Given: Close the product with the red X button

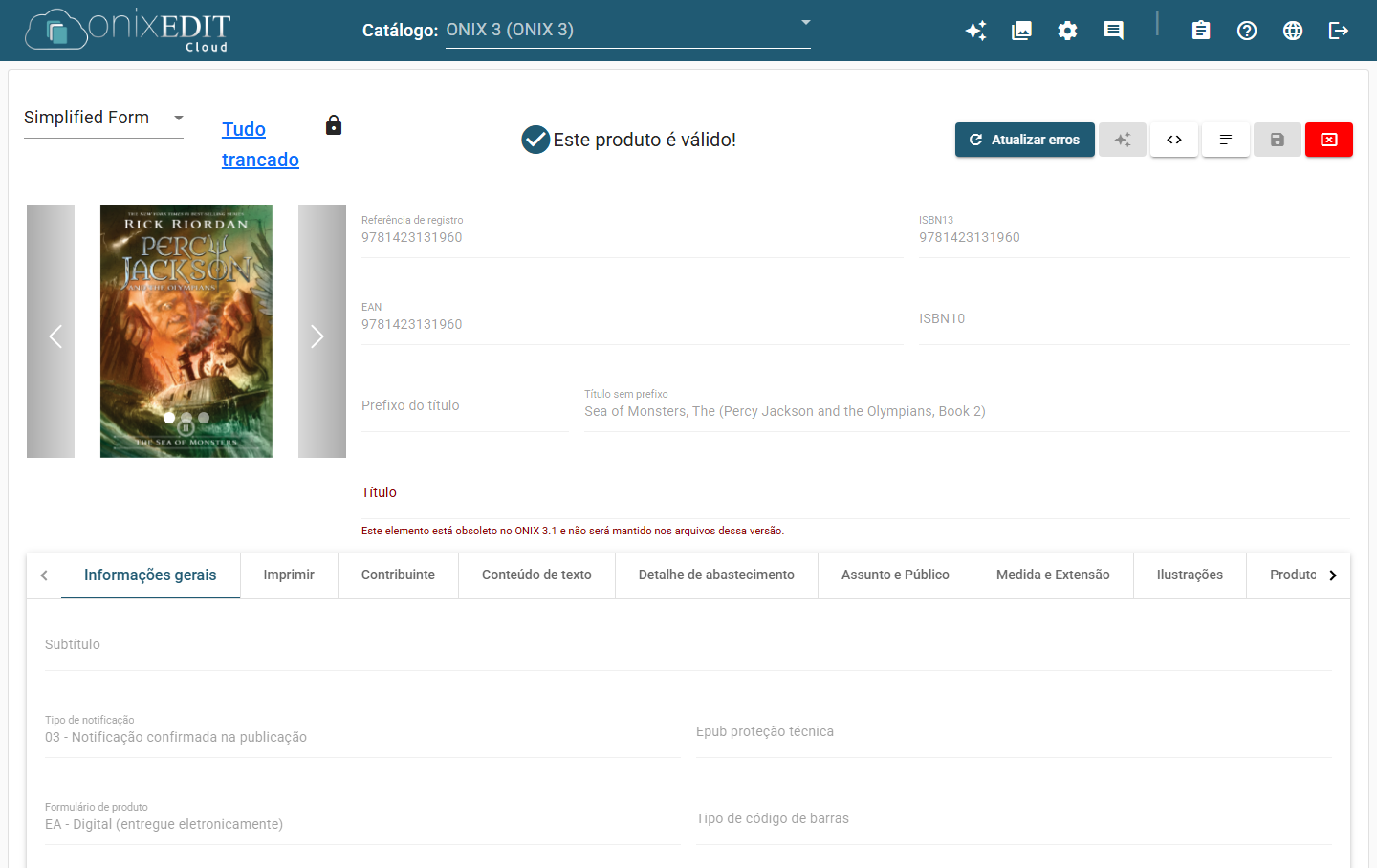Looking at the screenshot, I should (1329, 140).
